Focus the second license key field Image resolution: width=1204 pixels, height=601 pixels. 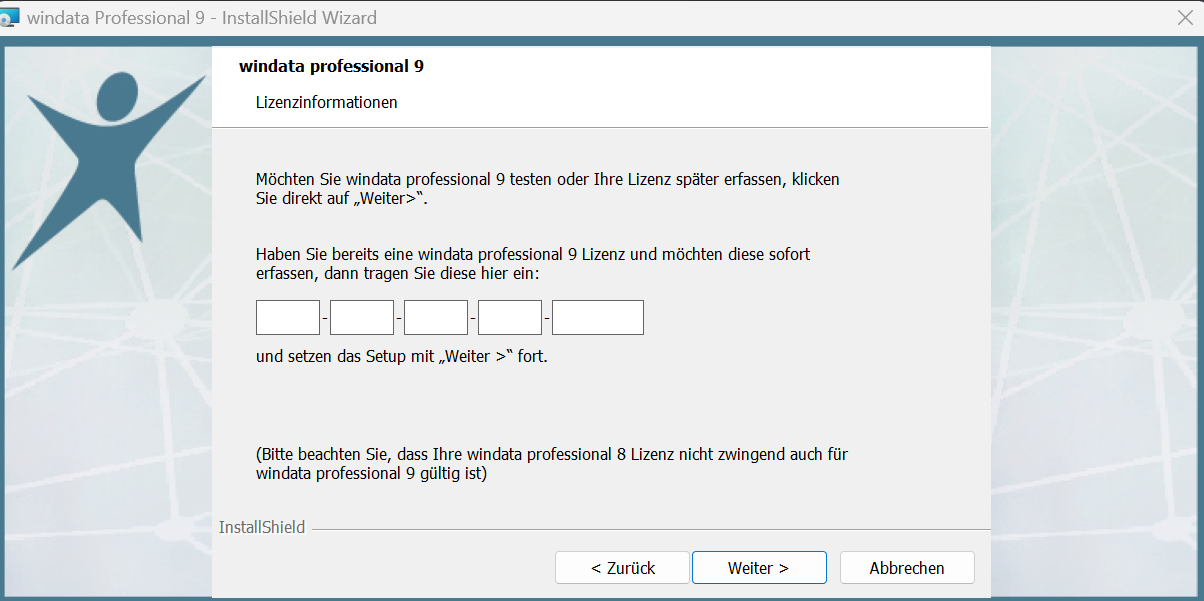pyautogui.click(x=362, y=317)
